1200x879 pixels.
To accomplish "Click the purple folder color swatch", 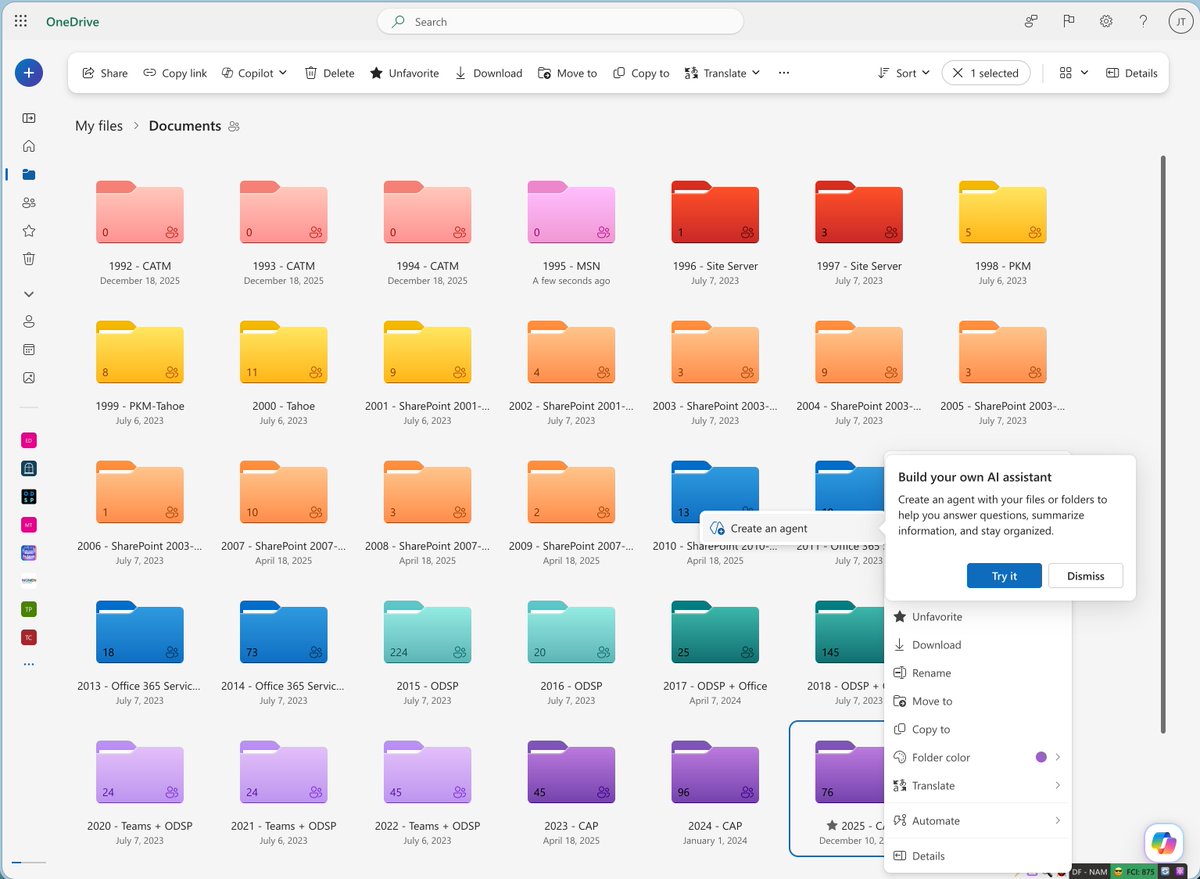I will point(1041,757).
